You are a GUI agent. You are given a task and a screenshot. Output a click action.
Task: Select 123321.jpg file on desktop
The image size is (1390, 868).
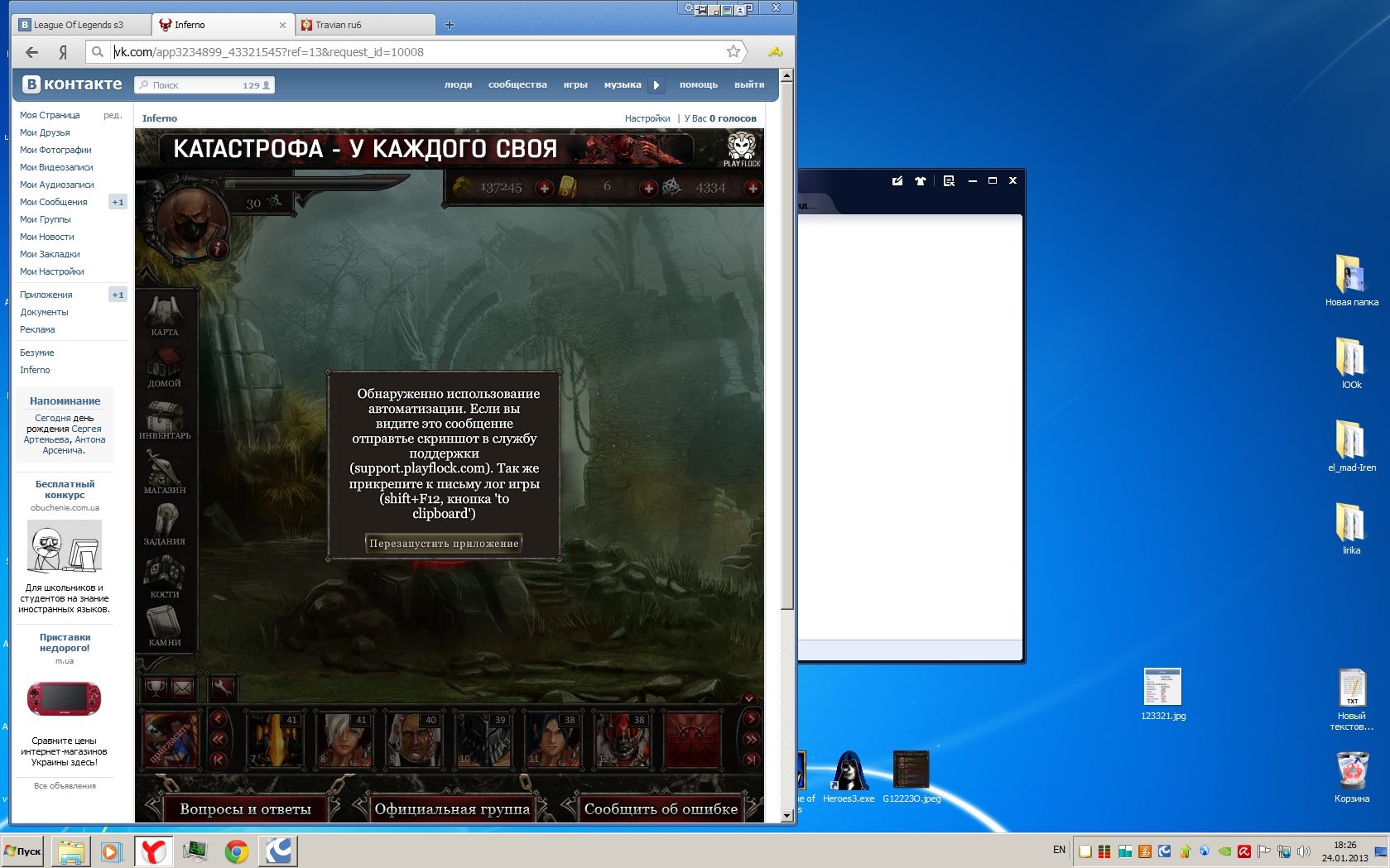(x=1163, y=694)
